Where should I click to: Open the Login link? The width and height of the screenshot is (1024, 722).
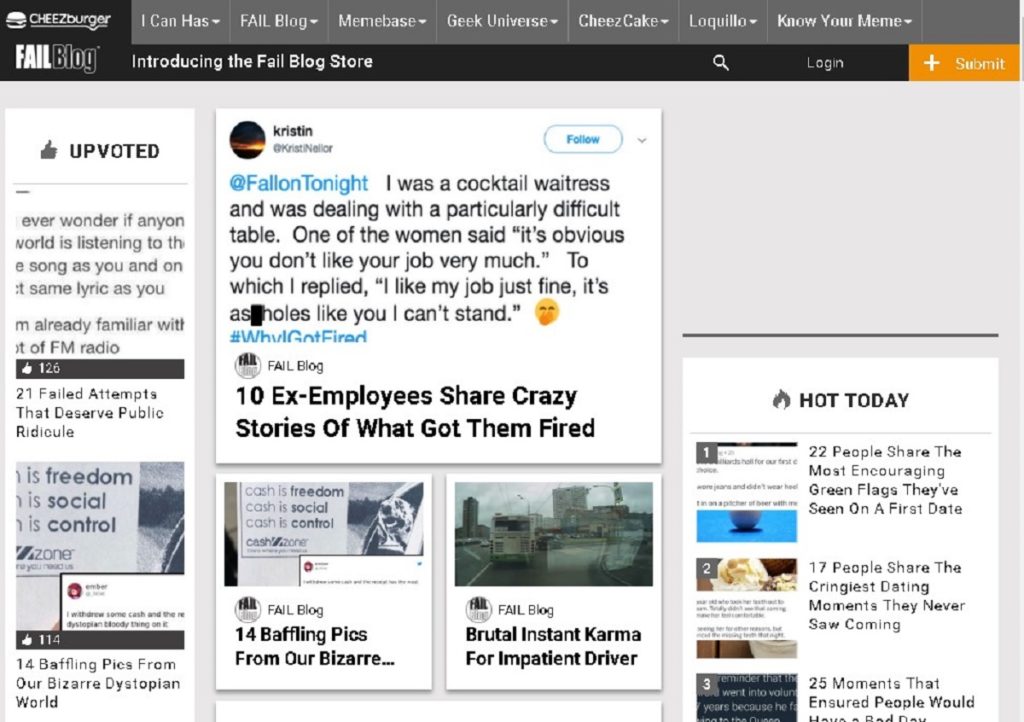[825, 63]
